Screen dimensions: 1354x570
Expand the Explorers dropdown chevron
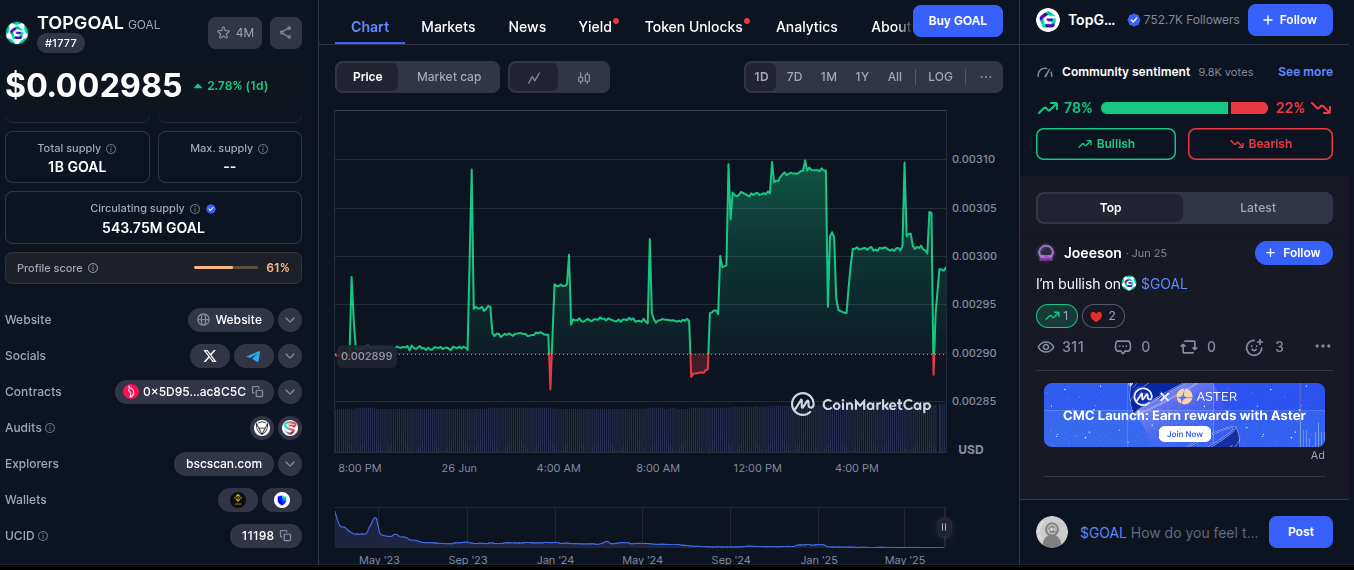coord(290,464)
